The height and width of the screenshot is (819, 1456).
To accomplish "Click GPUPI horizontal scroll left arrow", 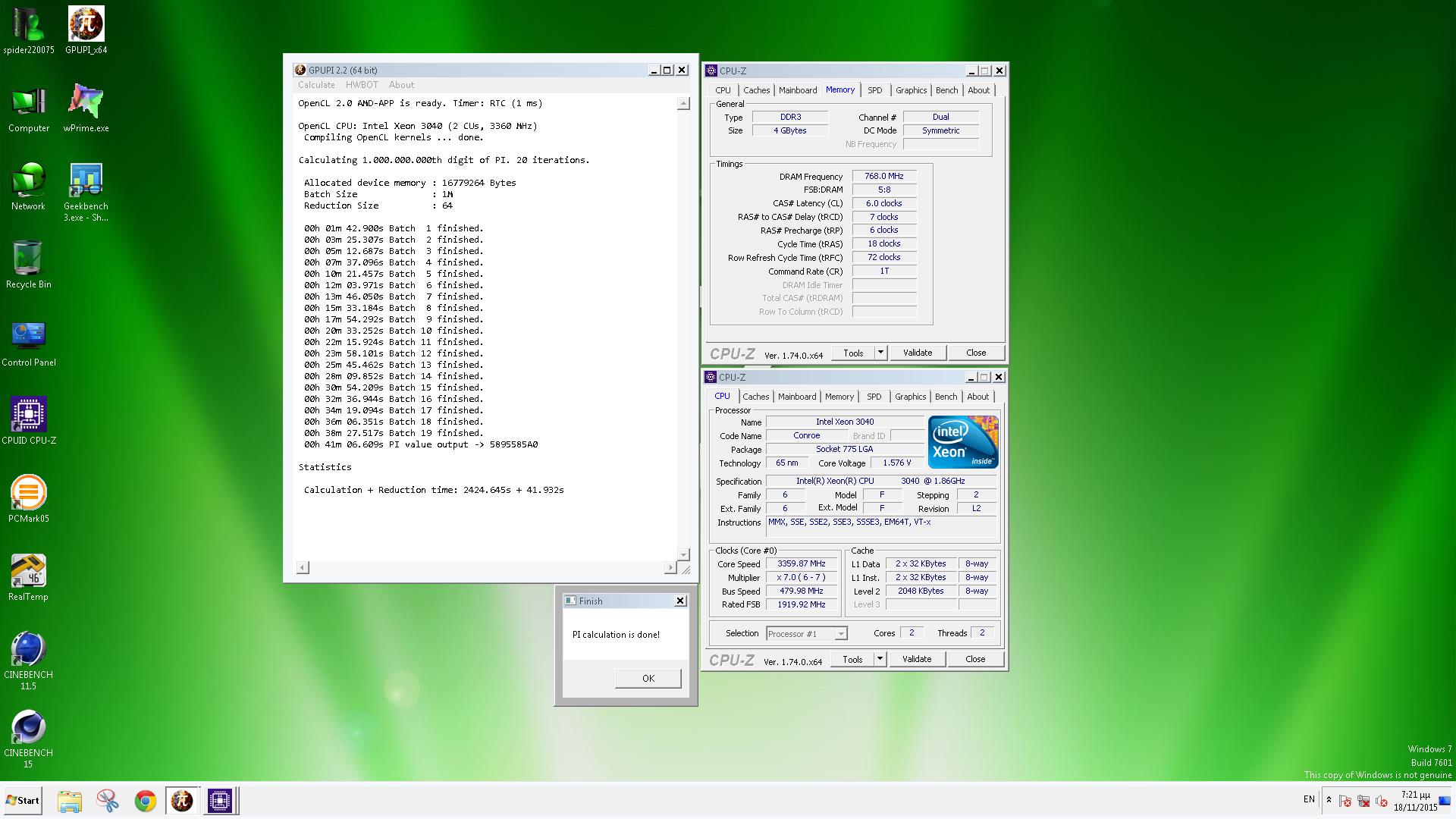I will pyautogui.click(x=303, y=567).
